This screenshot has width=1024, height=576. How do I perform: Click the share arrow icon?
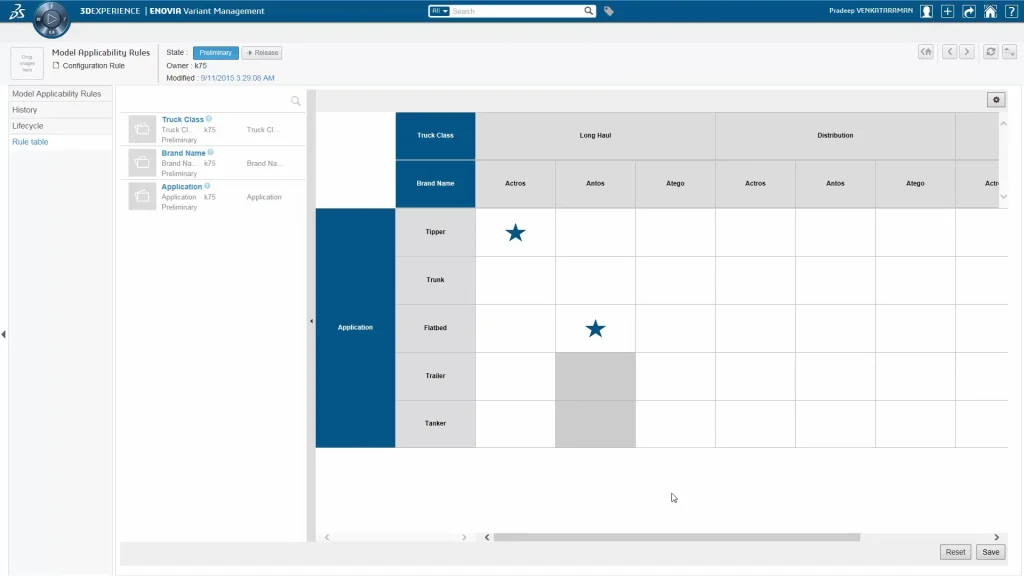(969, 11)
